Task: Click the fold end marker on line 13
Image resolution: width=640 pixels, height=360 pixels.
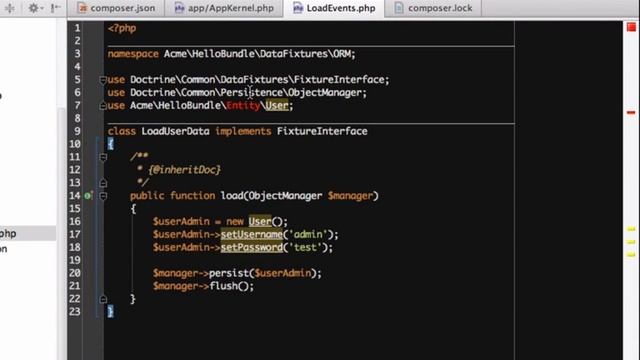Action: [103, 183]
